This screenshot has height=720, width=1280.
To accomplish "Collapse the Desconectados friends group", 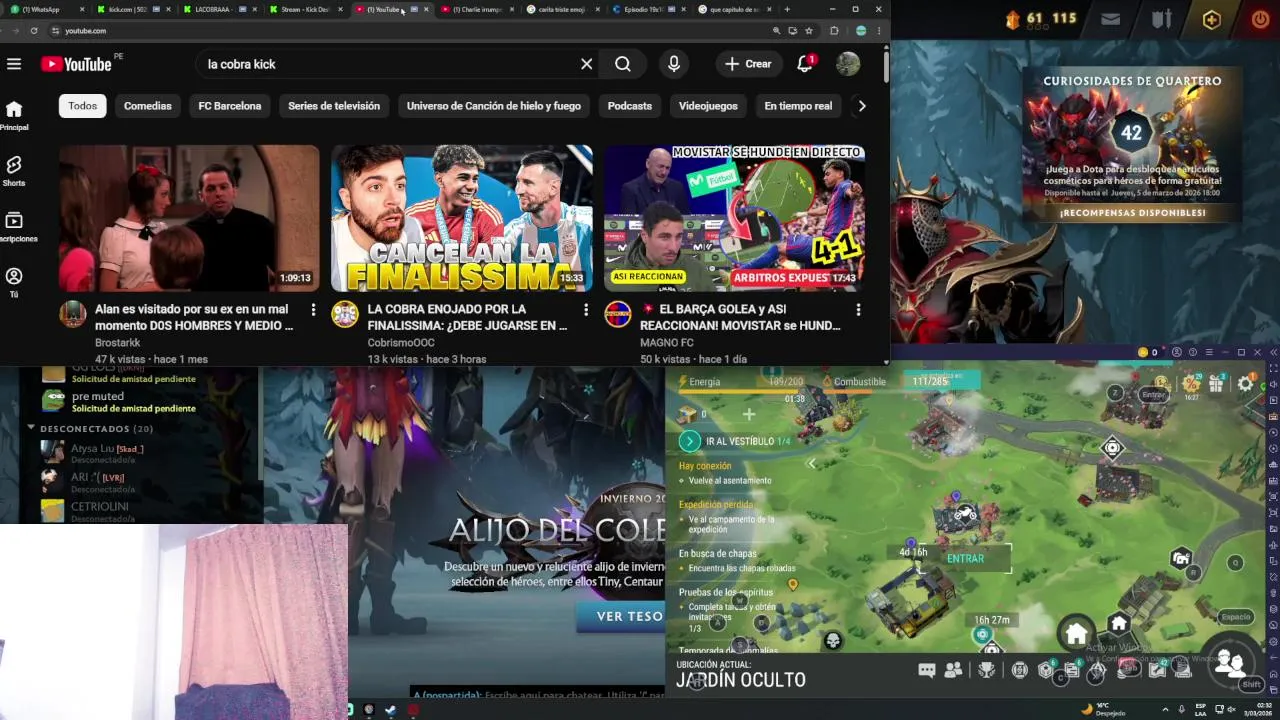I will [31, 428].
